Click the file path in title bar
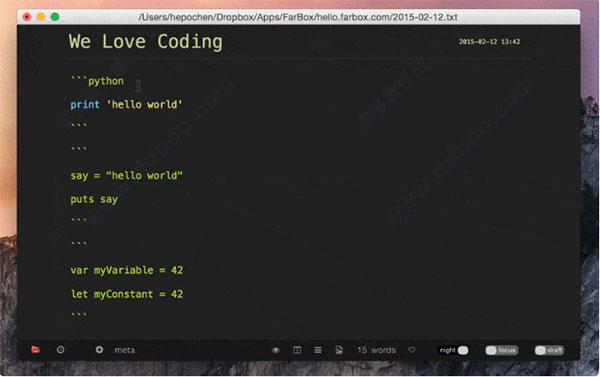The width and height of the screenshot is (600, 377). [298, 17]
